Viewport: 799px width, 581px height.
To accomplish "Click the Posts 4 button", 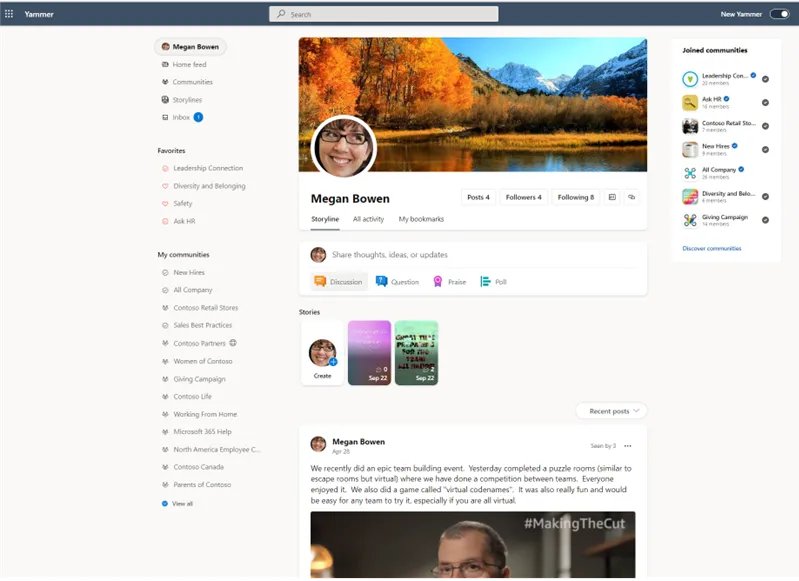I will 478,197.
